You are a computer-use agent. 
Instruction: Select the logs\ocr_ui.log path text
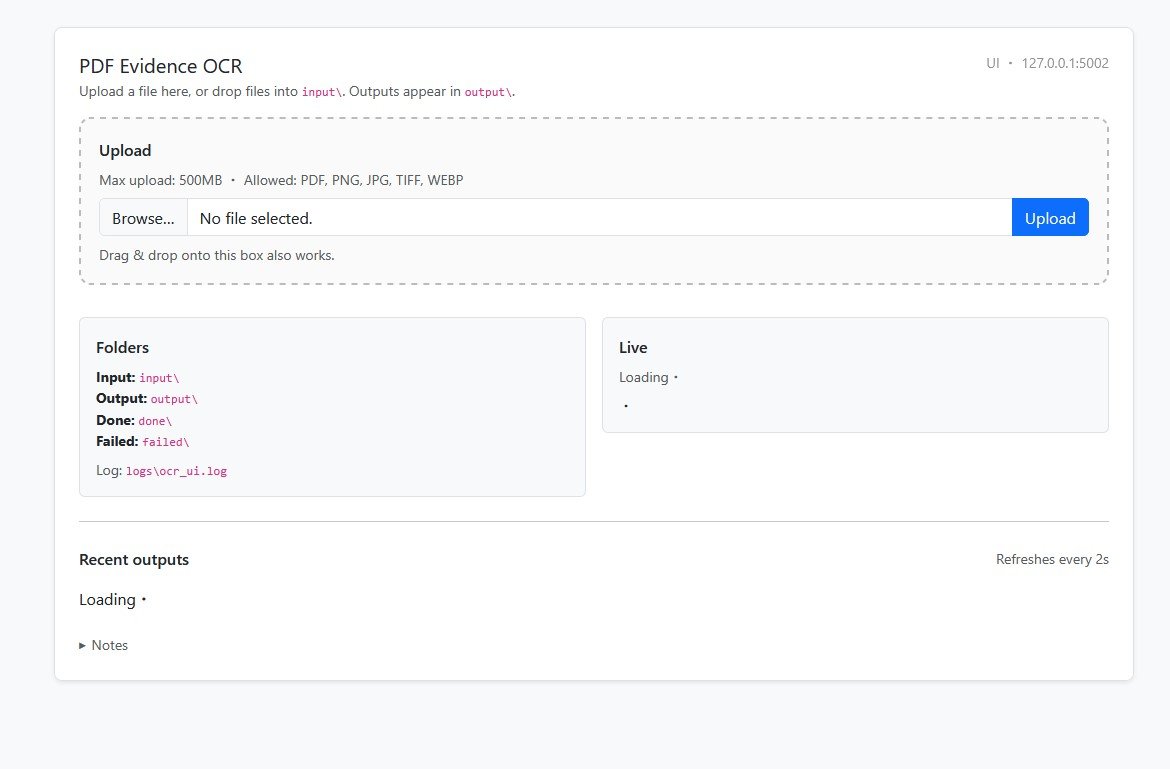pyautogui.click(x=176, y=471)
